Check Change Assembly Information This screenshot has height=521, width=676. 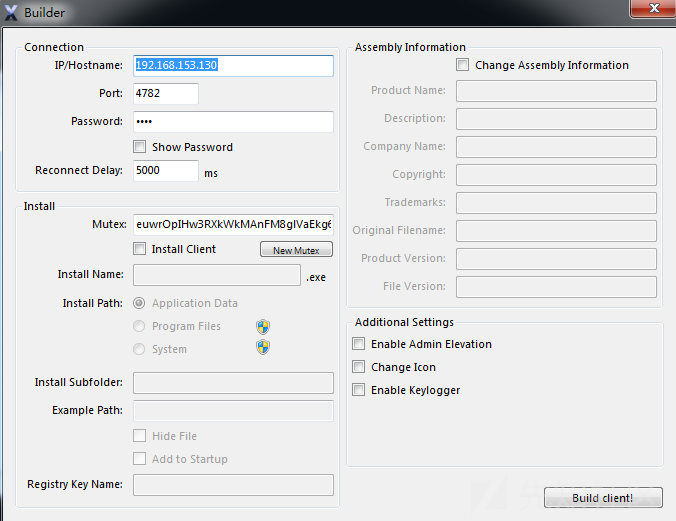[463, 65]
